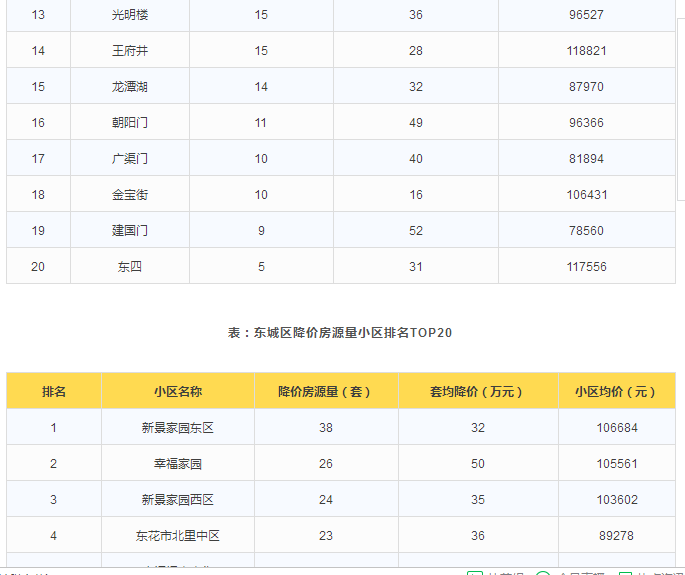Click the 套均降价（万元） column header
Viewport: 685px width, 575px height.
point(478,392)
